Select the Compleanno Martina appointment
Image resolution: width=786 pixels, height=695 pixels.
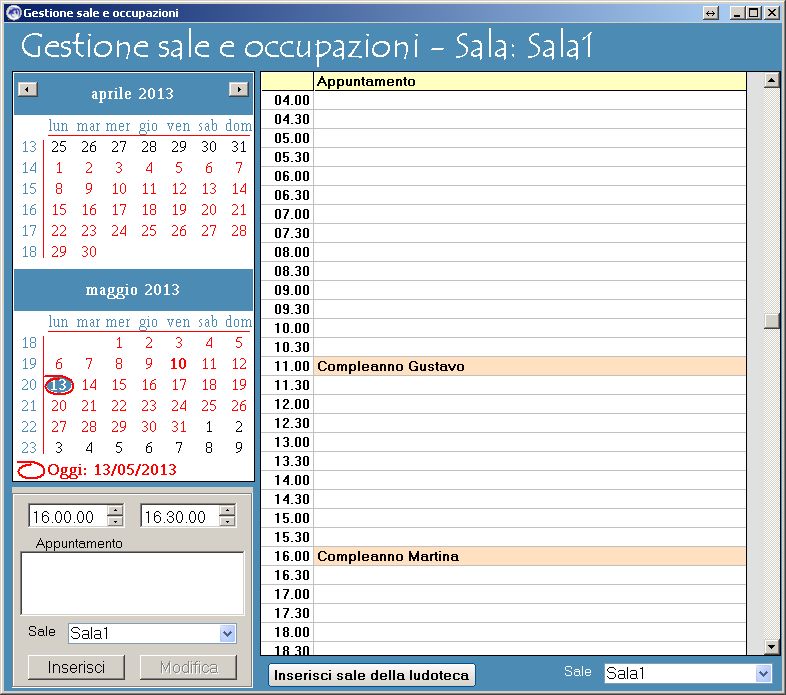[x=530, y=556]
